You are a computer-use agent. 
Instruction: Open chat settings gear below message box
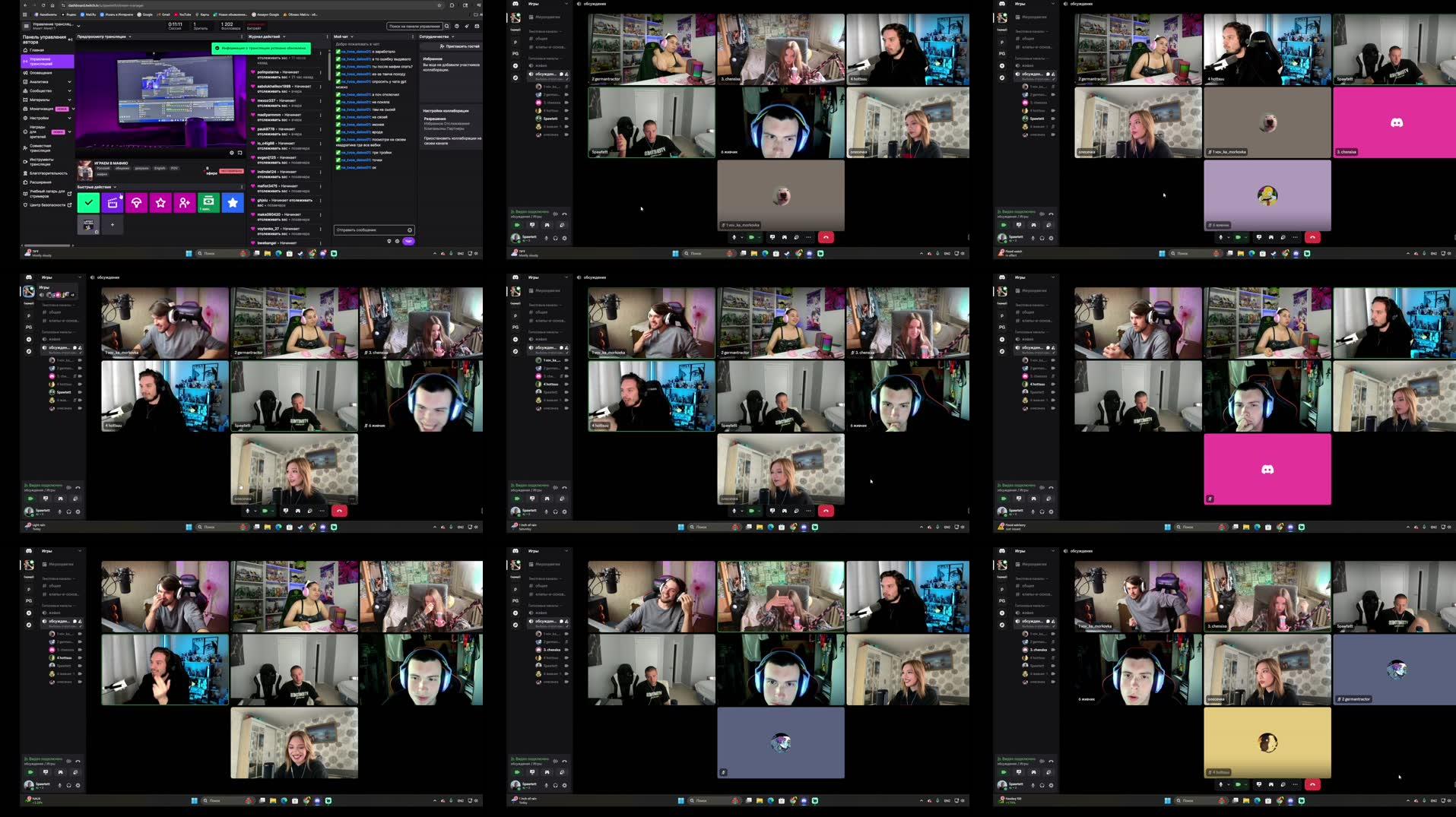pos(397,241)
